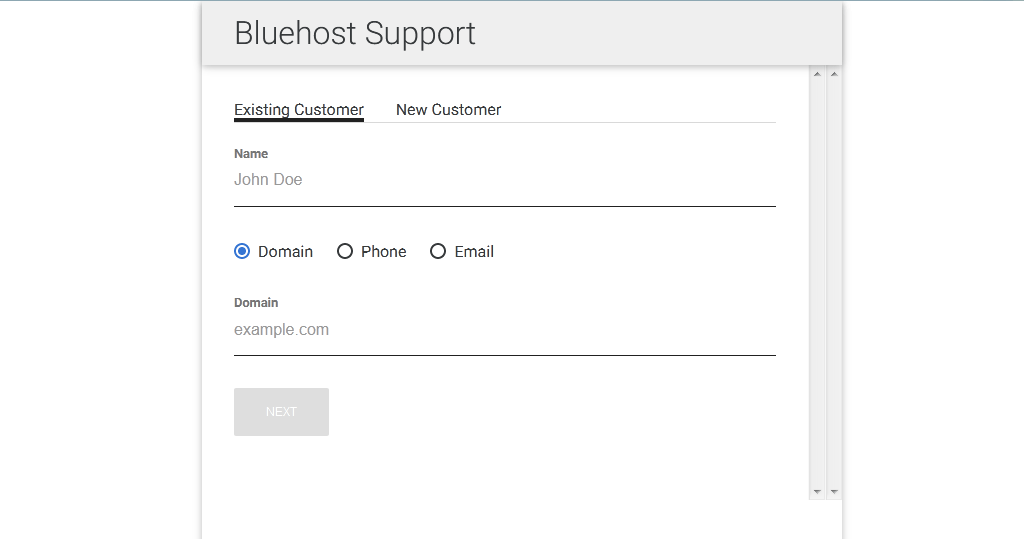The height and width of the screenshot is (539, 1024).
Task: Switch to the Existing Customer tab
Action: (298, 110)
